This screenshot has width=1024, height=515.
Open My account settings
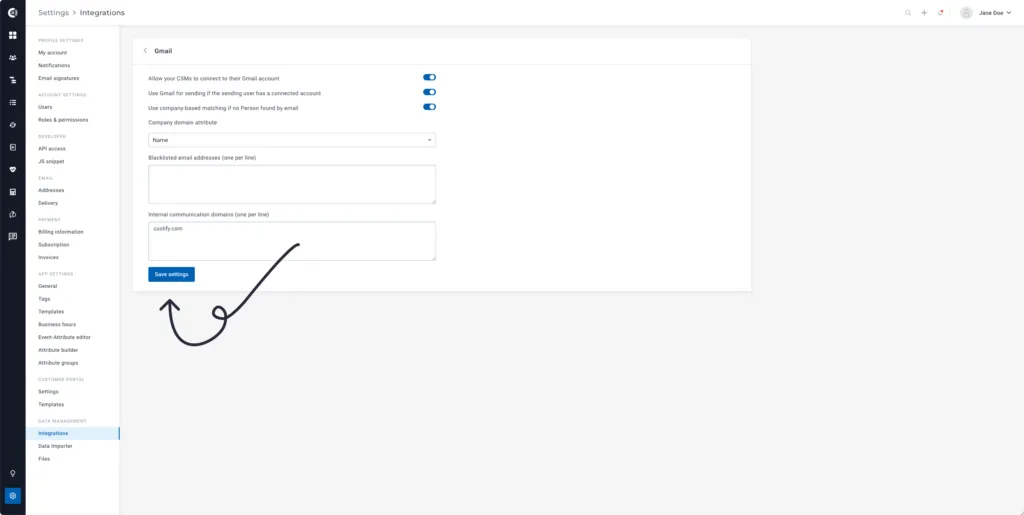coord(52,53)
